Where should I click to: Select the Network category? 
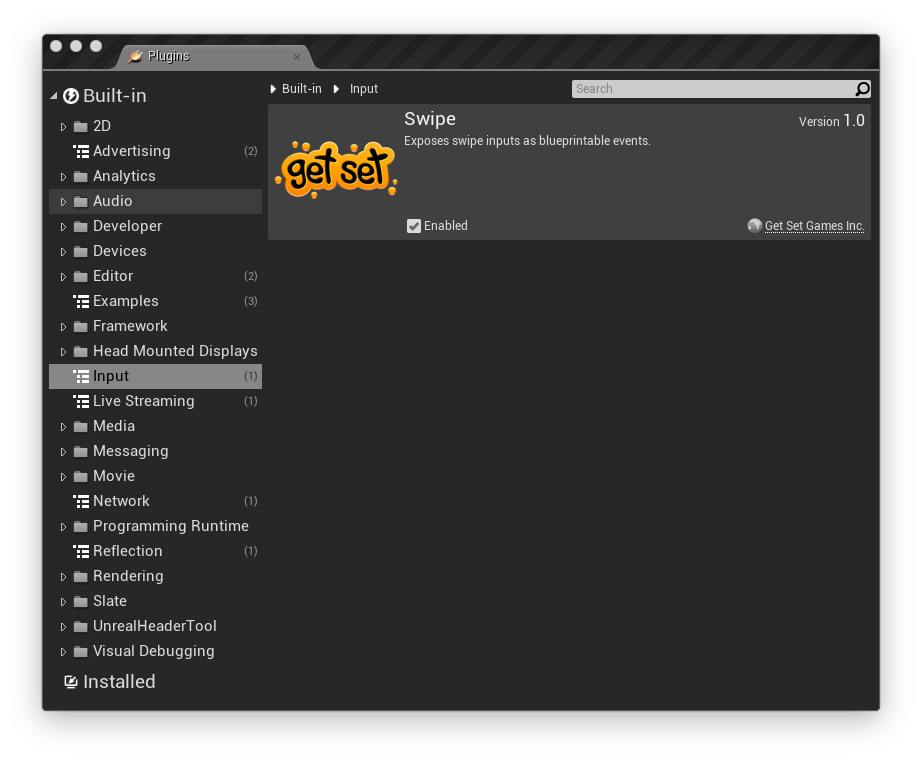pos(155,501)
